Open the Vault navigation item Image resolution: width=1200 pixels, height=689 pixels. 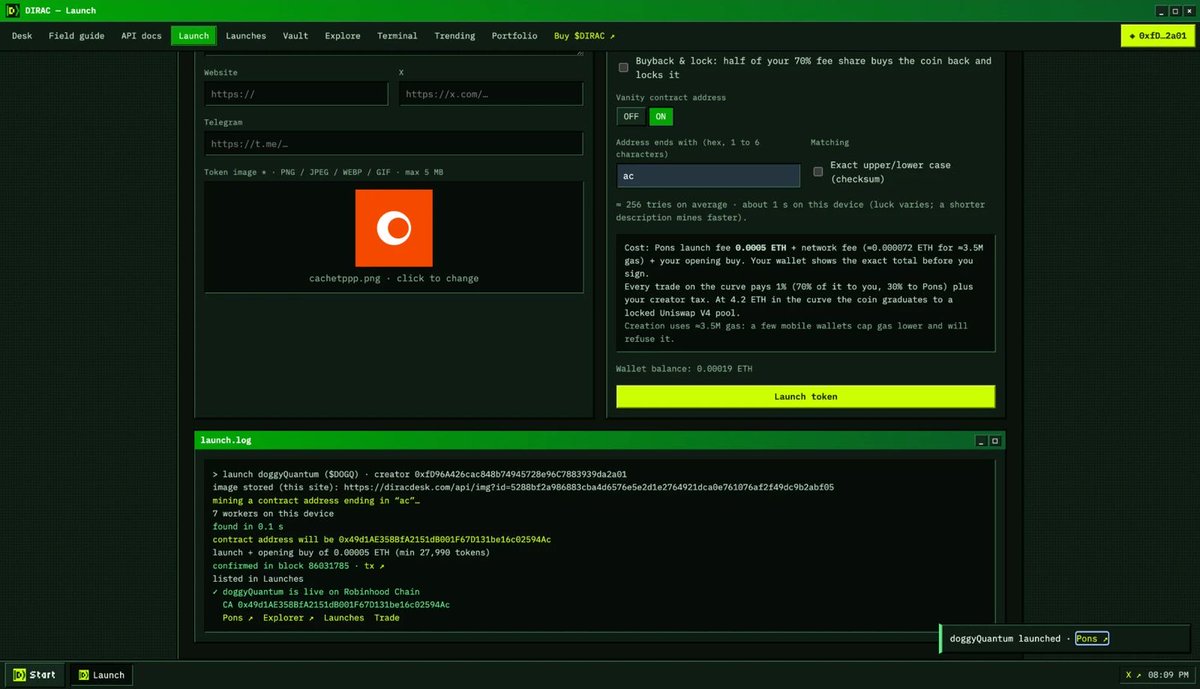pyautogui.click(x=295, y=36)
